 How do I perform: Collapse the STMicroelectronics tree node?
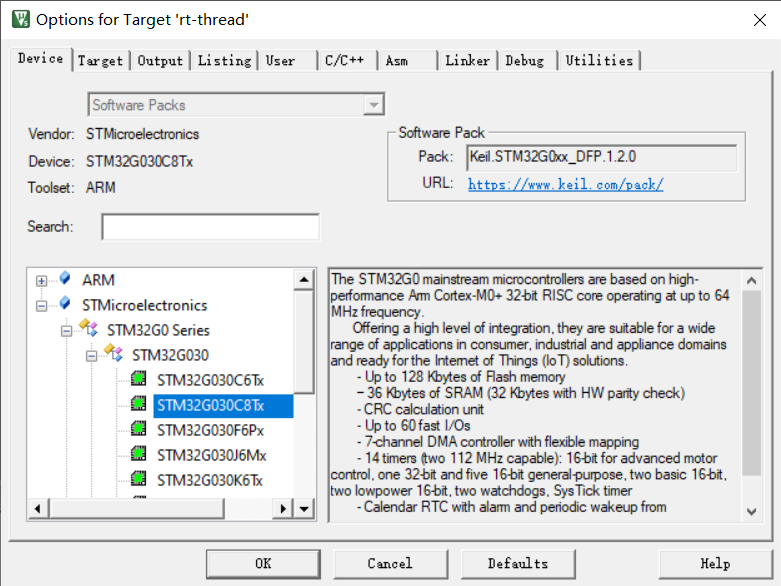pyautogui.click(x=42, y=306)
